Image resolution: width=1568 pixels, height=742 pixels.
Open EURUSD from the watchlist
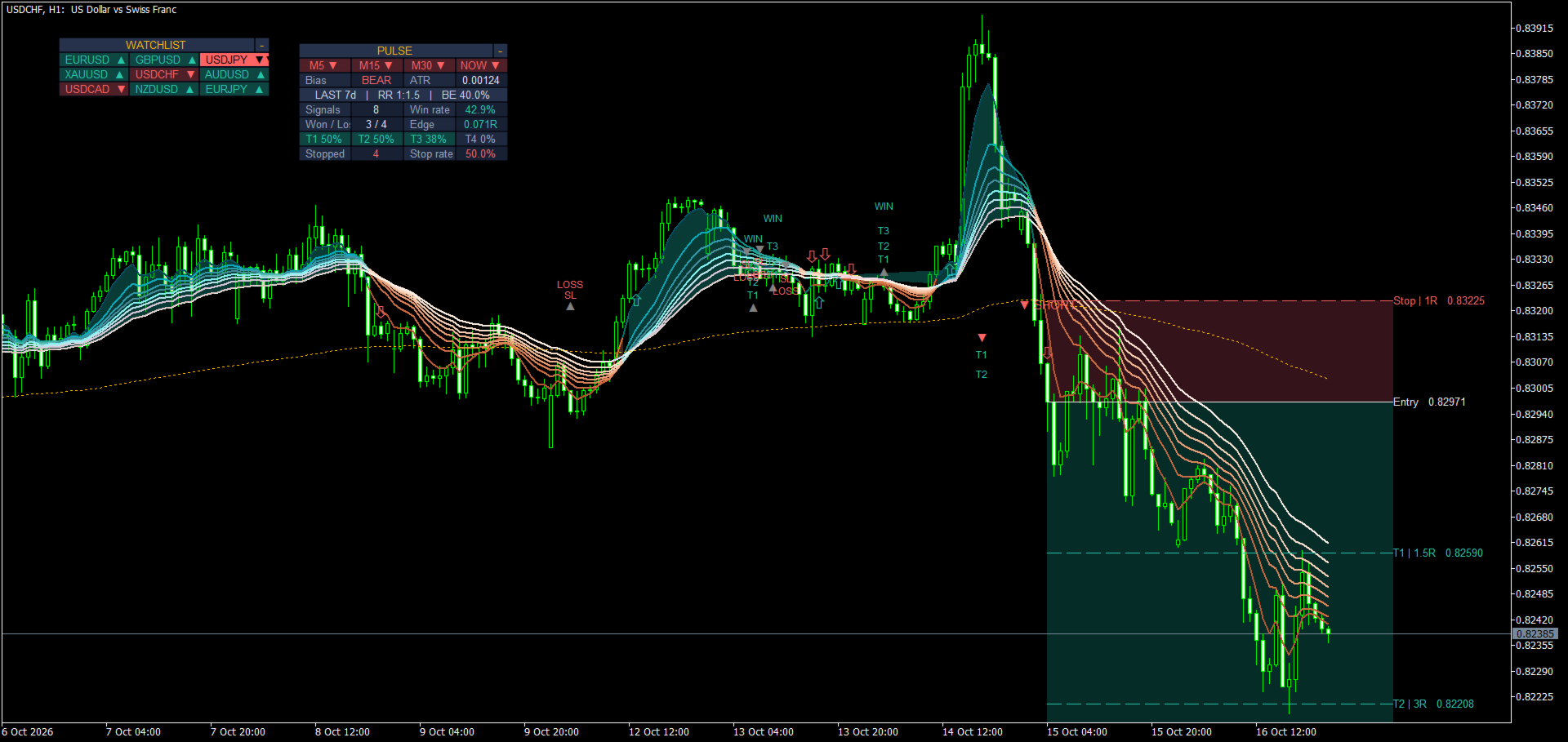coord(94,60)
